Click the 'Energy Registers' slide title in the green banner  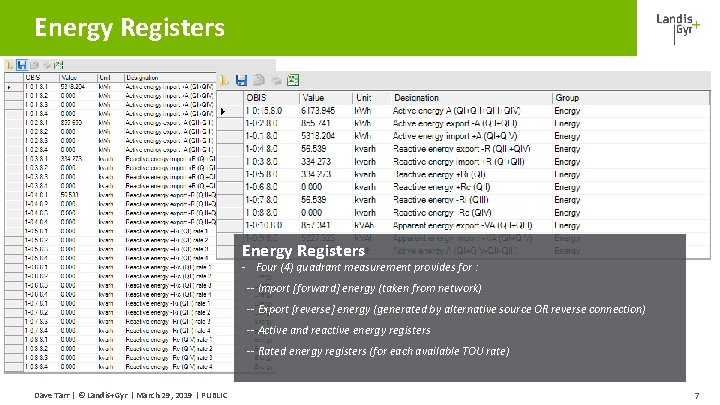(129, 28)
